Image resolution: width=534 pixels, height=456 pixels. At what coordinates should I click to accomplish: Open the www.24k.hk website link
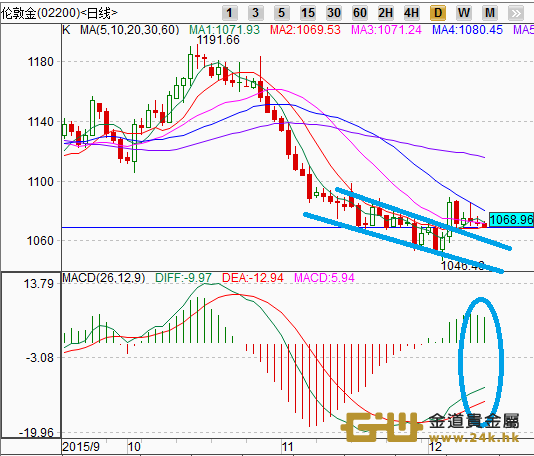click(x=474, y=437)
